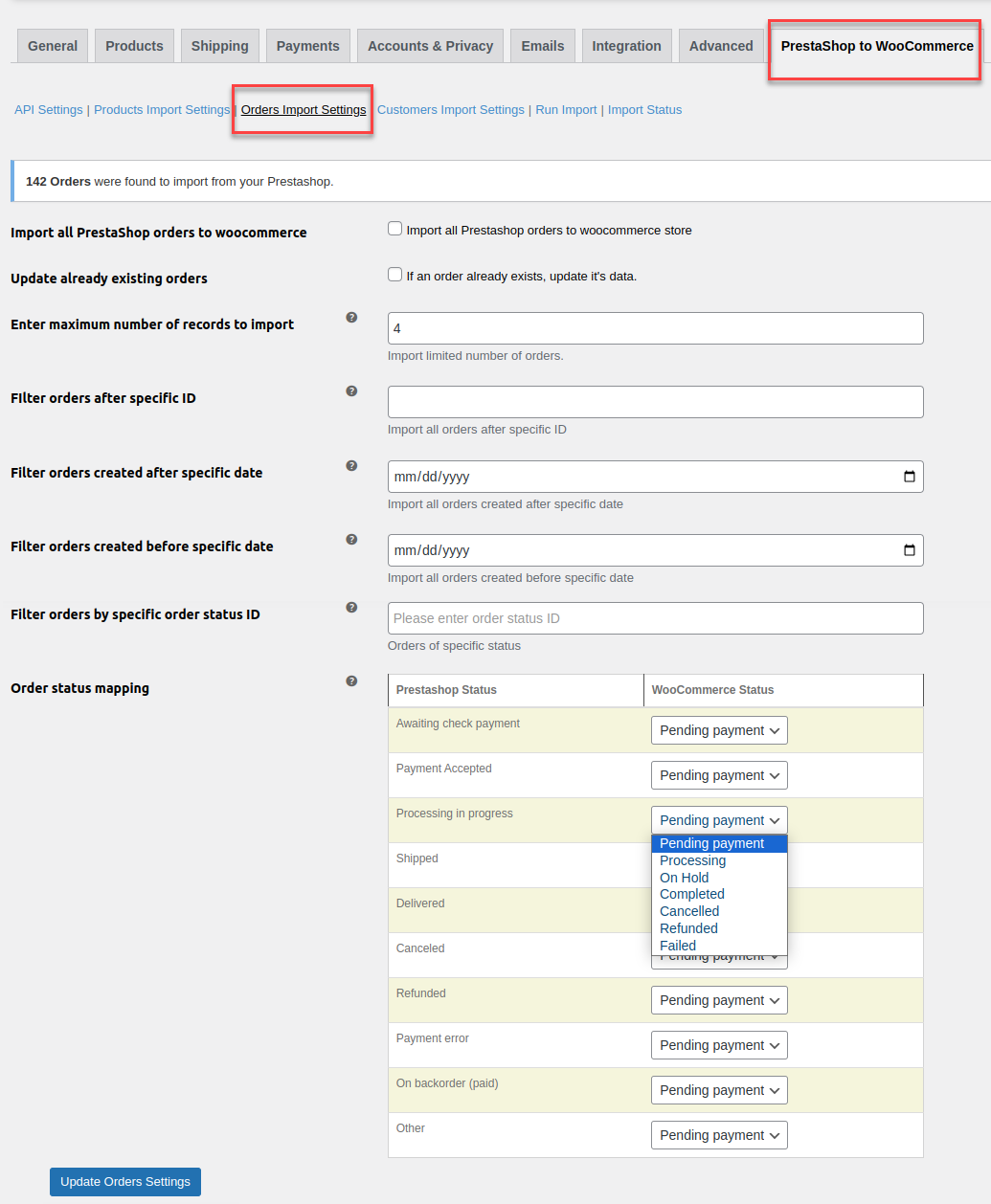Enable importing all PrestaShop orders to WooCommerce
Image resolution: width=991 pixels, height=1204 pixels.
pos(394,228)
